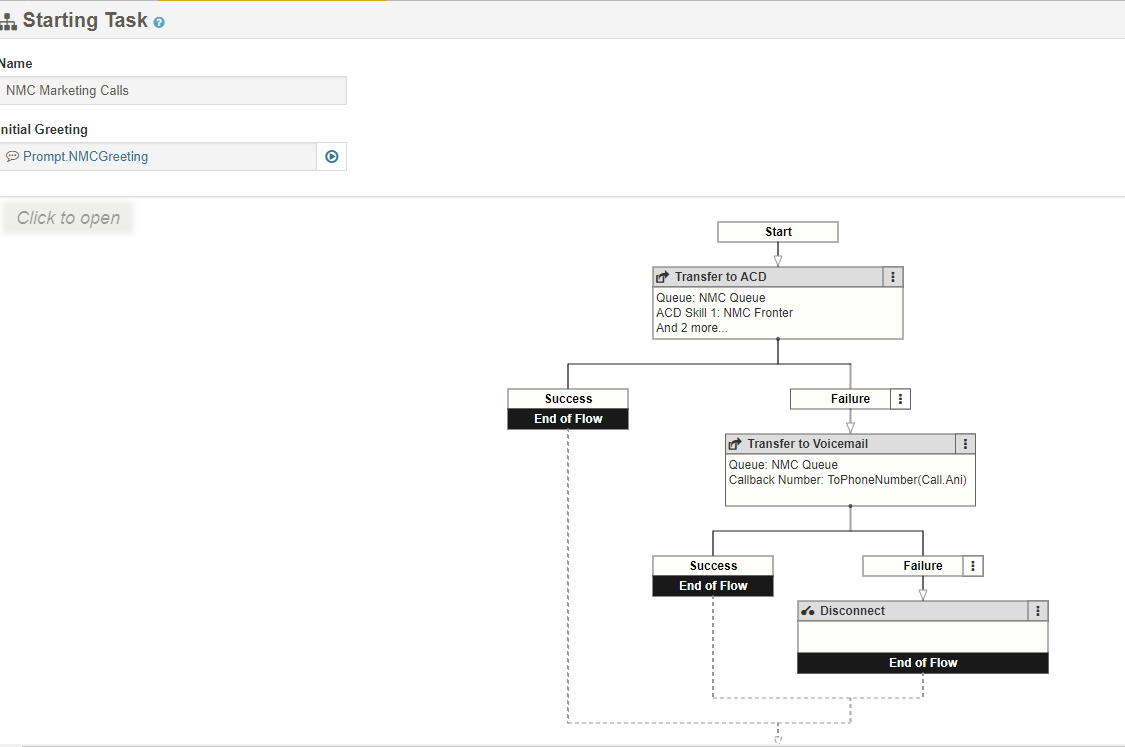Image resolution: width=1125 pixels, height=747 pixels.
Task: Click the Starting Task hierarchy icon
Action: 9,22
